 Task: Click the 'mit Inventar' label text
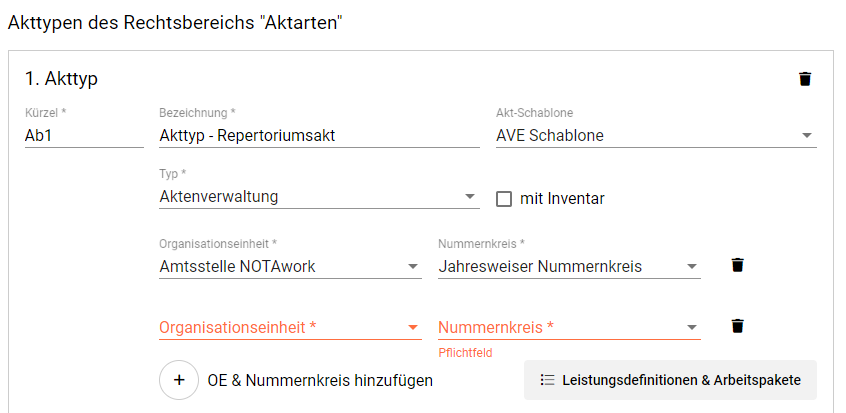tap(562, 199)
